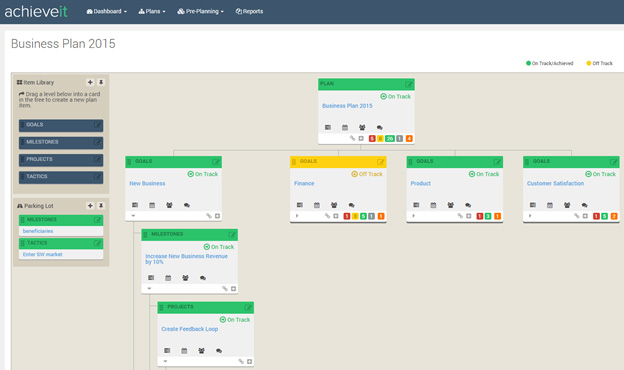Open the New Business goal
The image size is (624, 370).
pos(147,183)
